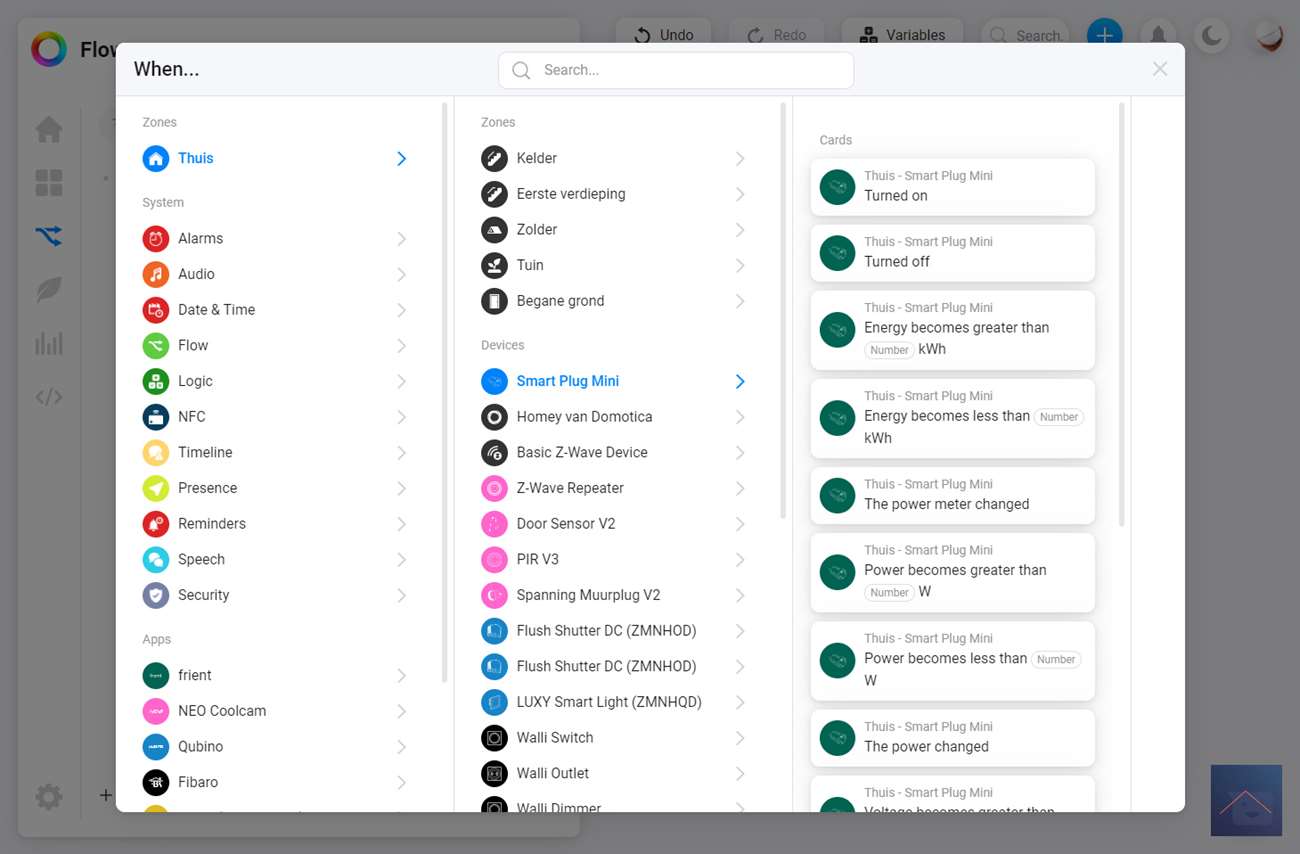Close the When dialog
This screenshot has width=1300, height=854.
1160,69
